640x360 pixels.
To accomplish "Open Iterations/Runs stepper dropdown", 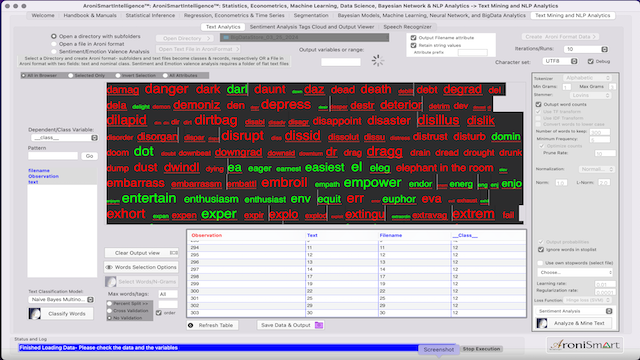I will tap(604, 49).
